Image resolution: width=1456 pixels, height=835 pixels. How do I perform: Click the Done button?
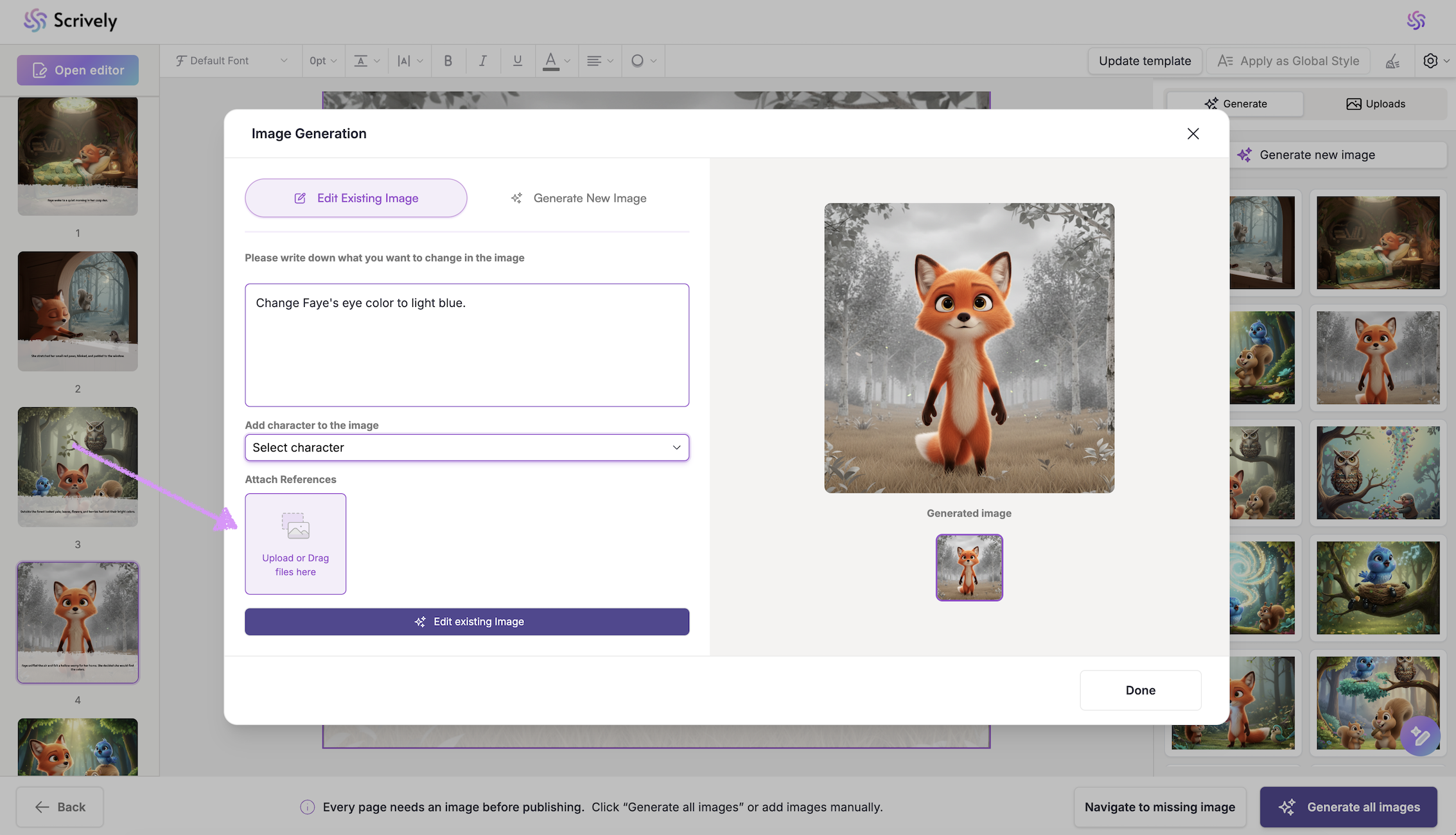click(x=1140, y=690)
